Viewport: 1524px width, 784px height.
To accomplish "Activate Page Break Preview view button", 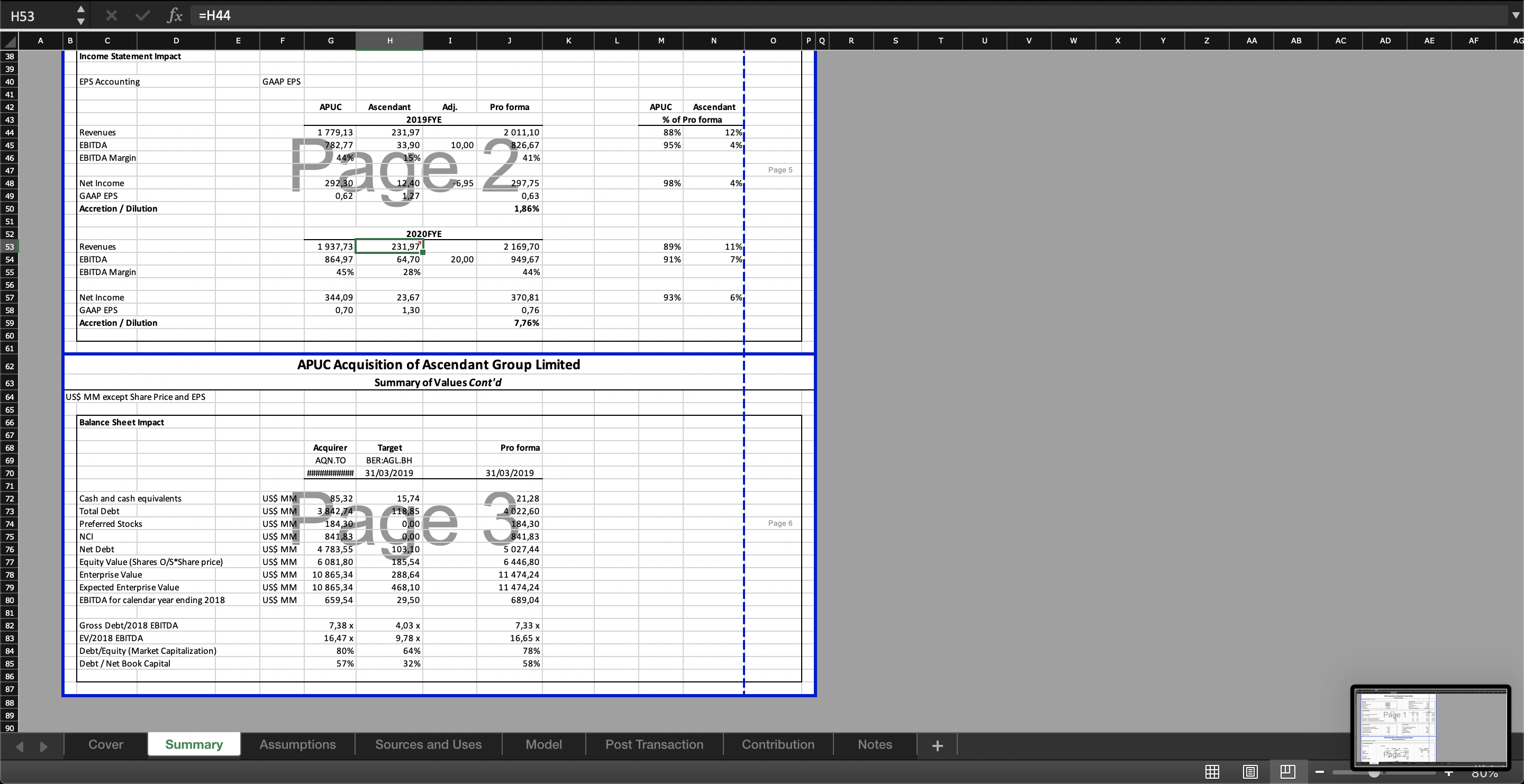I will [1287, 772].
